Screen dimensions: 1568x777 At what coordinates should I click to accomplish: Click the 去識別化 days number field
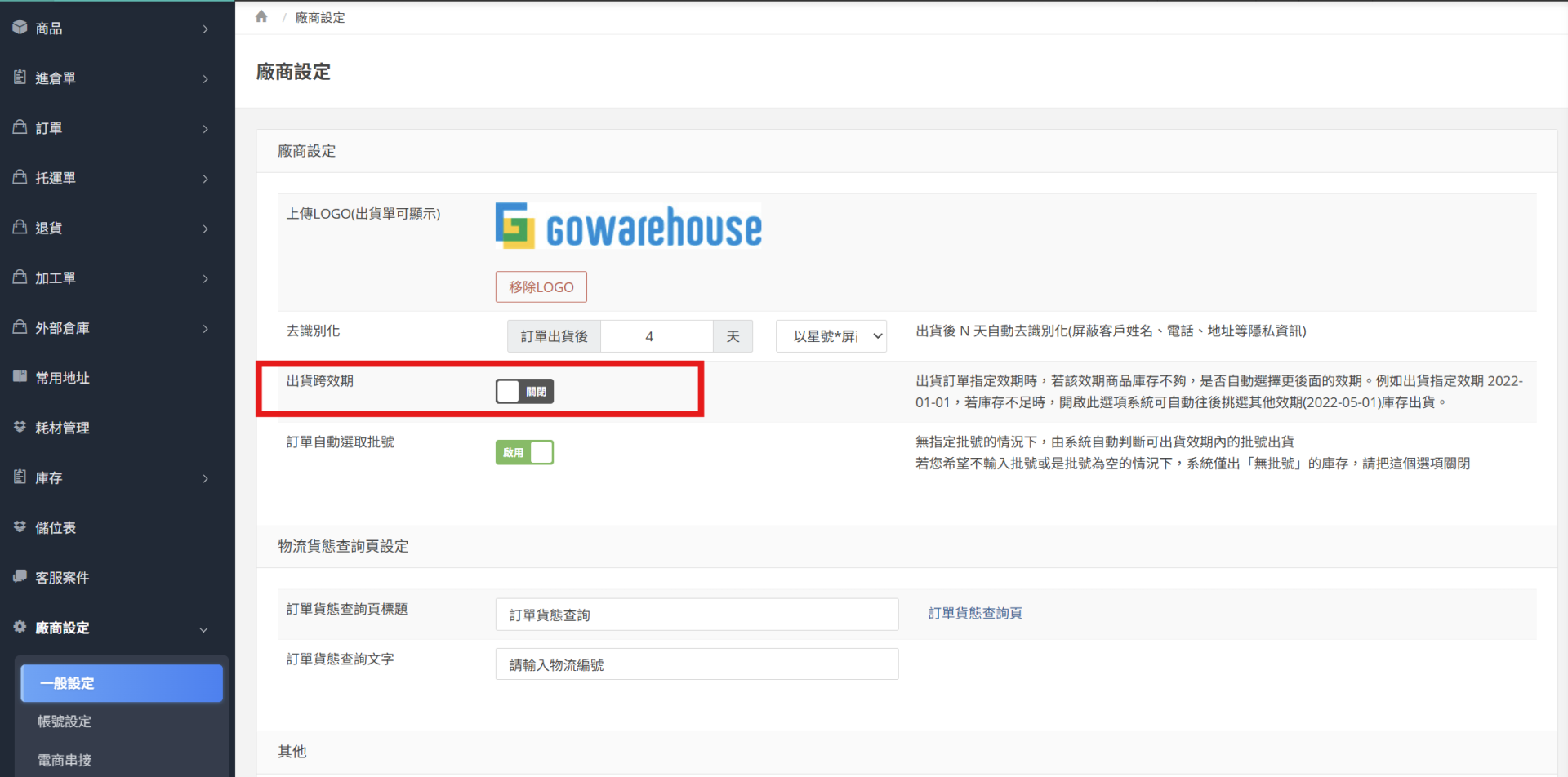click(656, 336)
